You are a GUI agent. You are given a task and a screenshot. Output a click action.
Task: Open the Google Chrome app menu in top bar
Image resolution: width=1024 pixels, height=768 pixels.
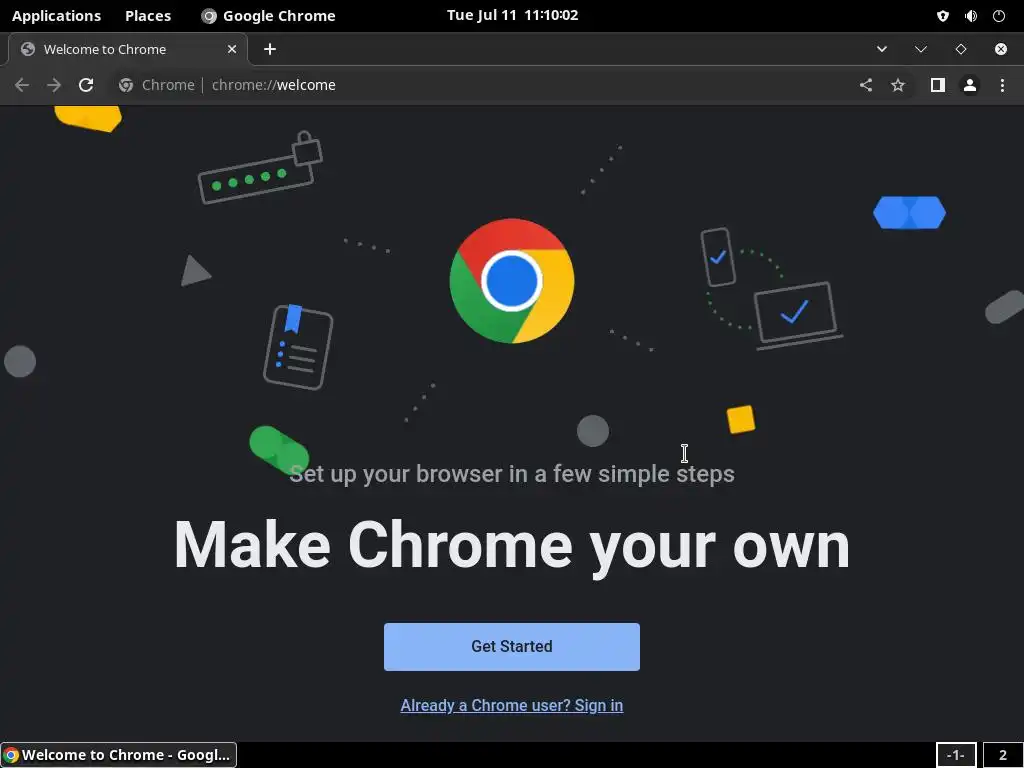tap(268, 16)
